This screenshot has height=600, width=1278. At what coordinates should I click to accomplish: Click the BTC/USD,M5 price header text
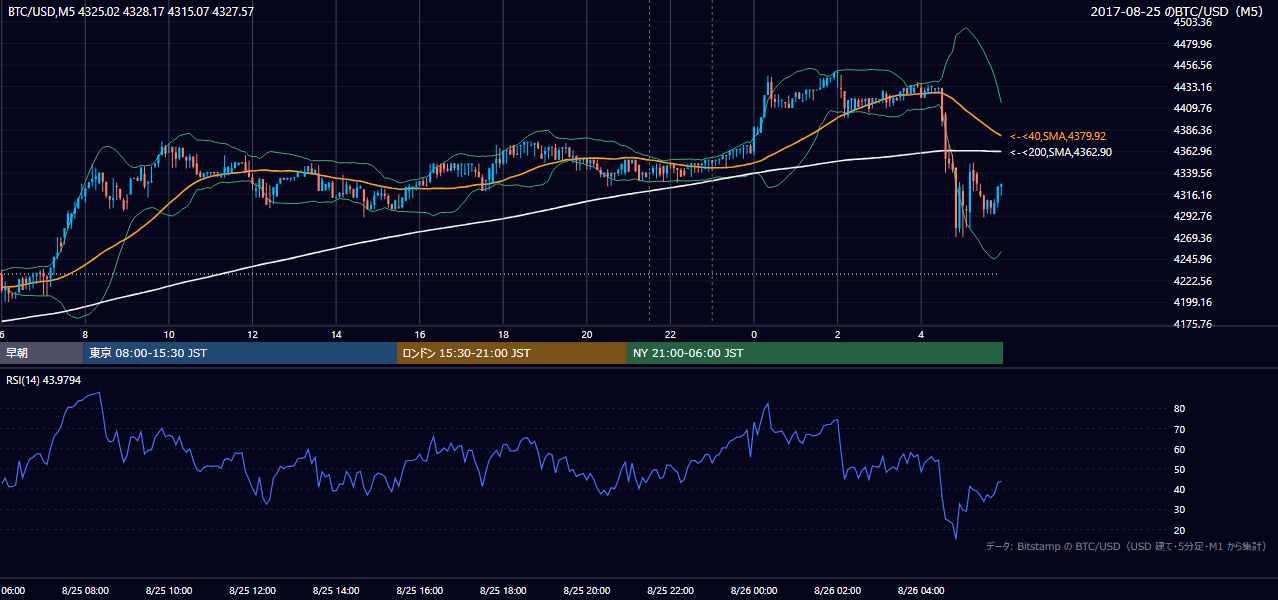coord(131,12)
